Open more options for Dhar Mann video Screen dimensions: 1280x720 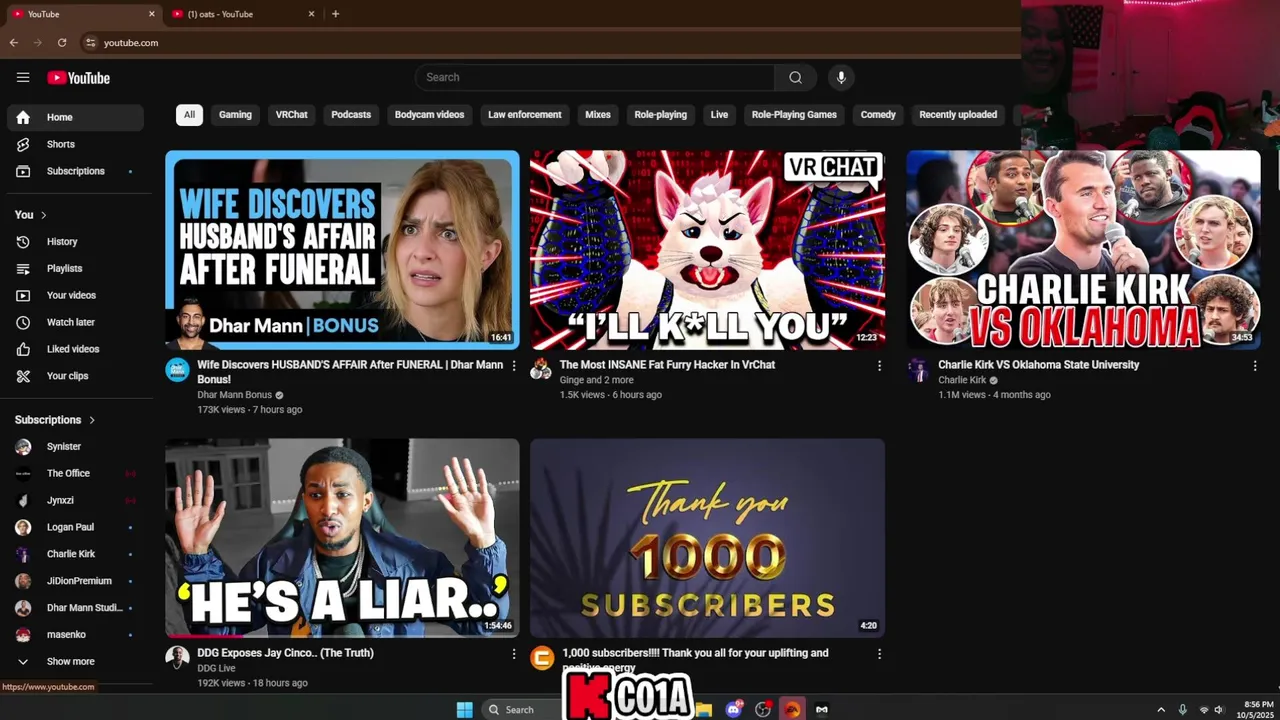[514, 366]
